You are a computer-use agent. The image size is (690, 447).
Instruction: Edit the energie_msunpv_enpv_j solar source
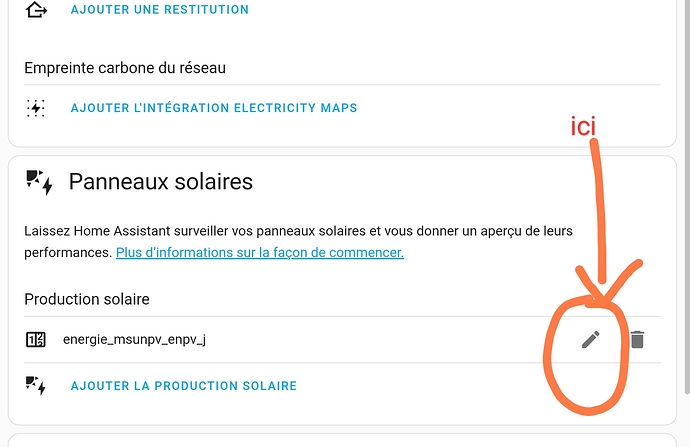(591, 340)
